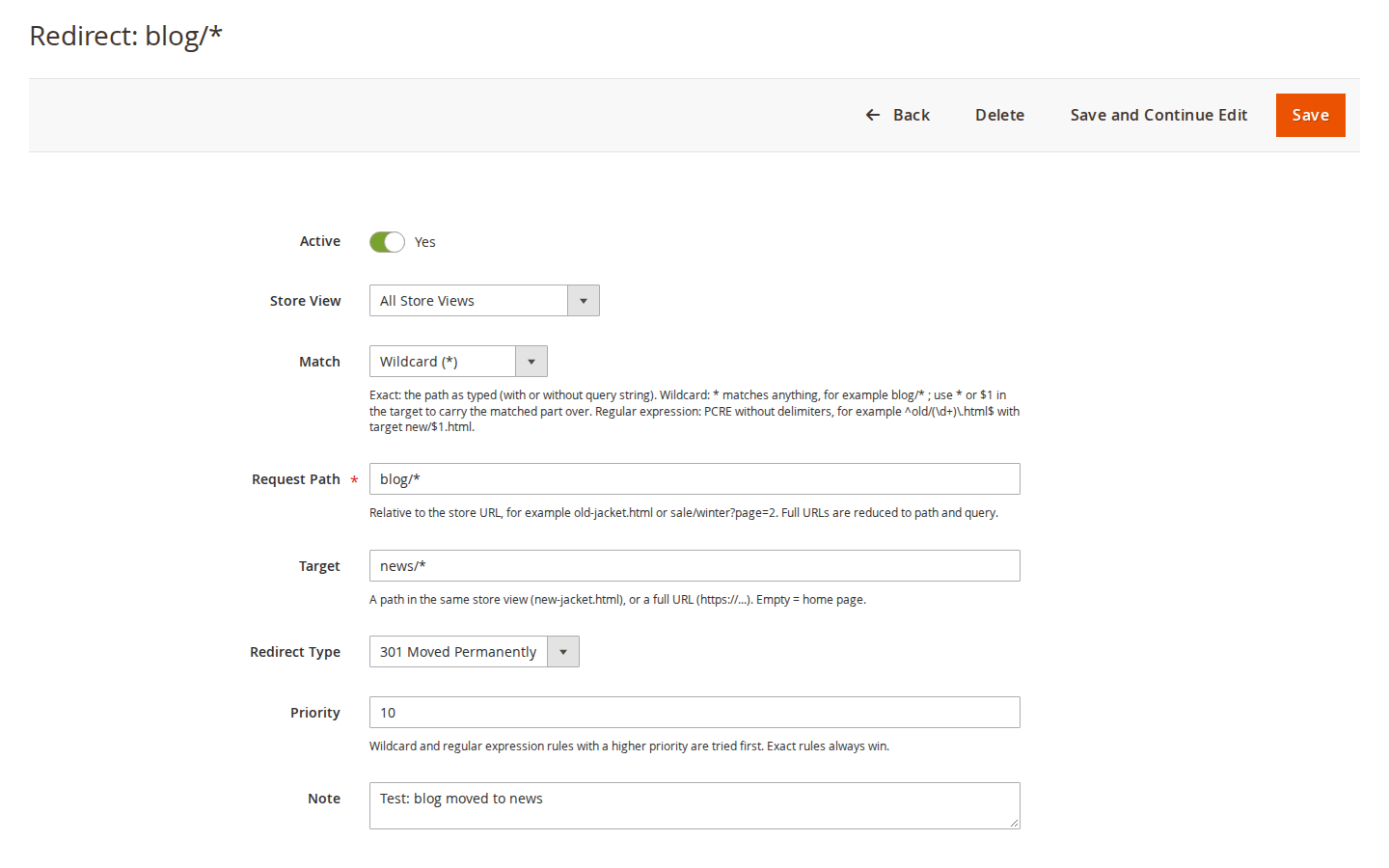Image resolution: width=1389 pixels, height=868 pixels.
Task: Toggle the Active switch off
Action: pyautogui.click(x=387, y=242)
